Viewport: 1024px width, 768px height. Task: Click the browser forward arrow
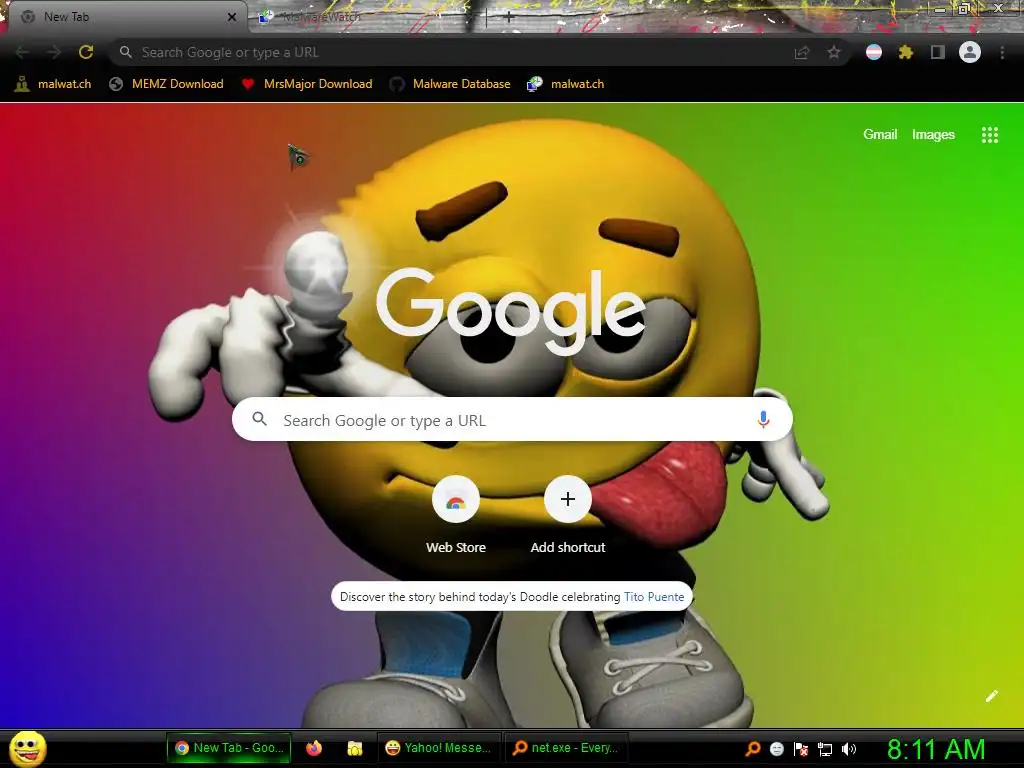click(54, 52)
